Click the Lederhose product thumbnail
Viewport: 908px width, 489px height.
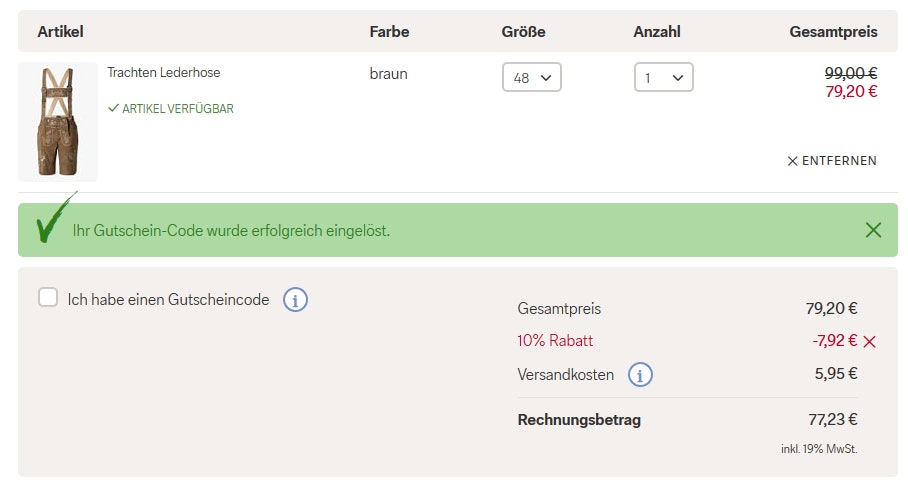click(x=58, y=122)
